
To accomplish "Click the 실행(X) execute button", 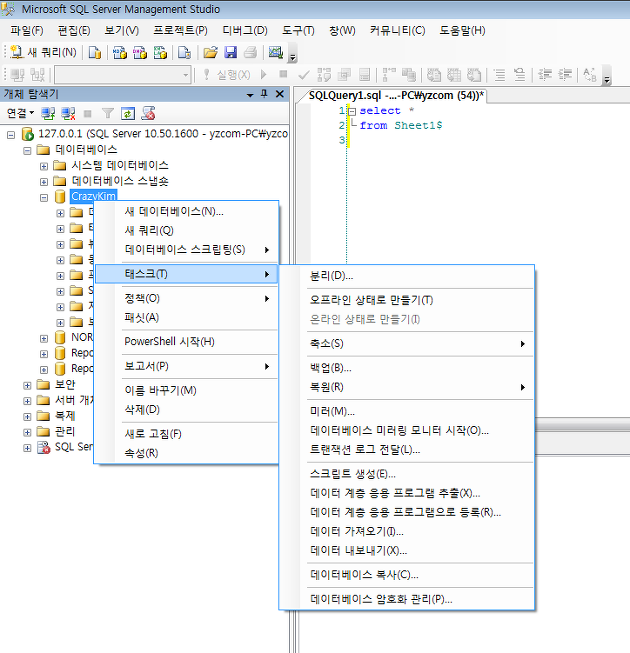I will coord(227,75).
